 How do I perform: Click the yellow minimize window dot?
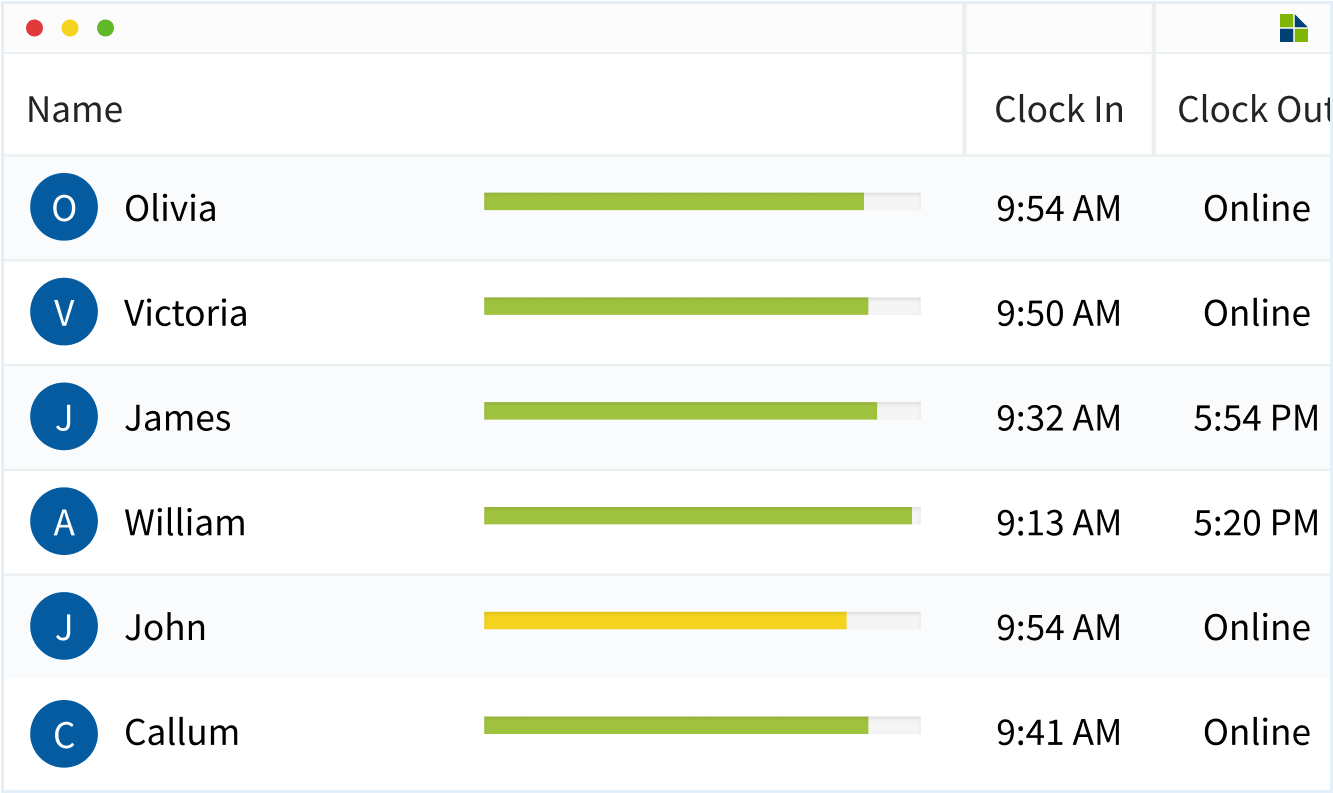[70, 28]
